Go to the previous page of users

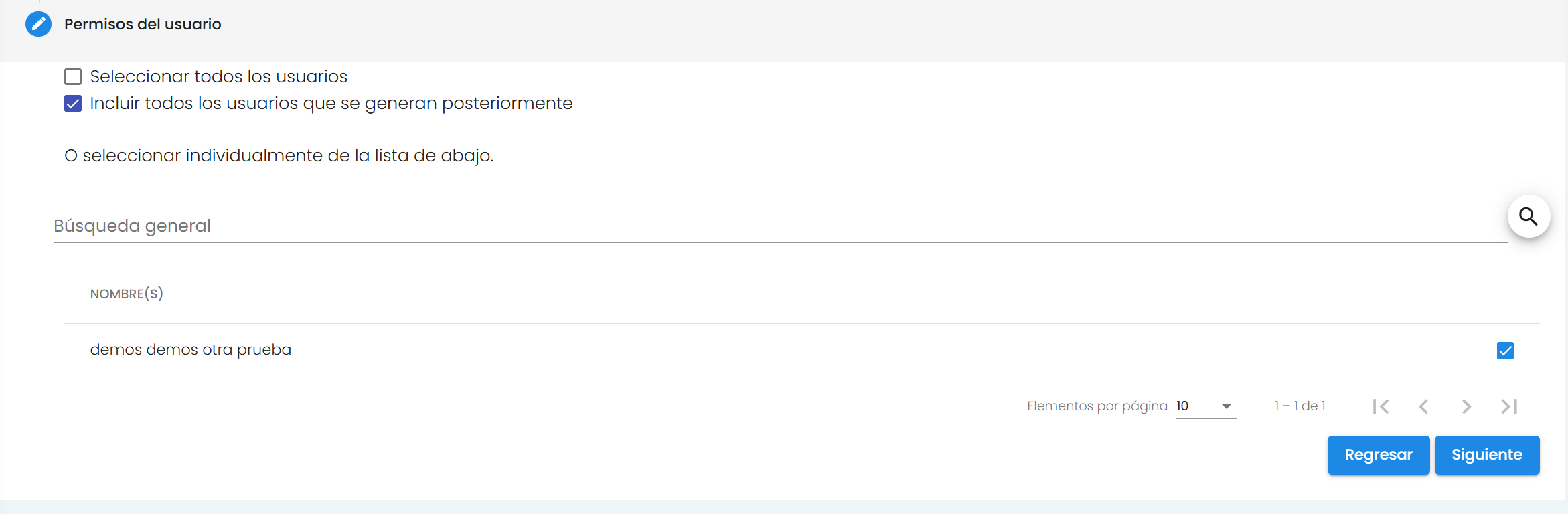pyautogui.click(x=1423, y=406)
